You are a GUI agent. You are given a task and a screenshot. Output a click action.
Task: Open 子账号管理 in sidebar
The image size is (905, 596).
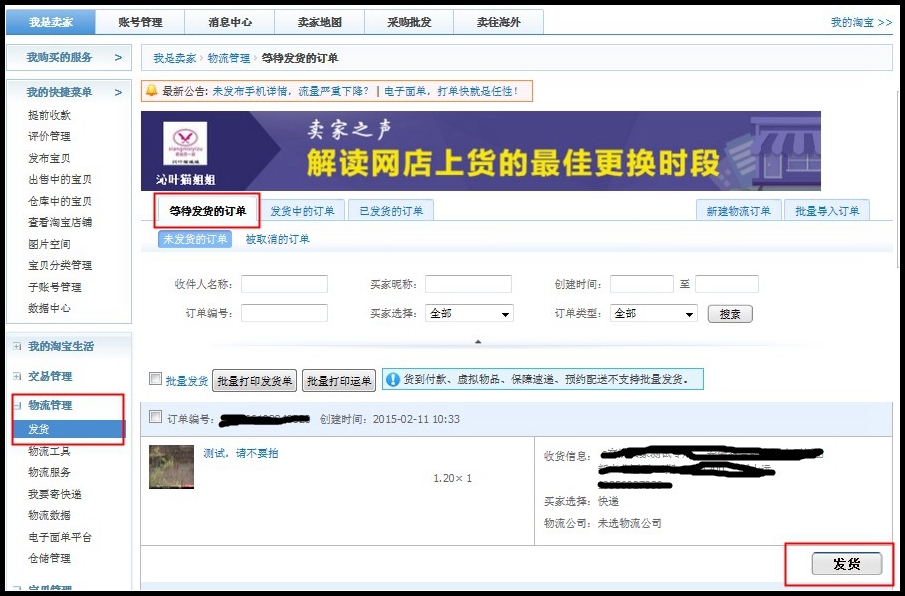tap(55, 287)
